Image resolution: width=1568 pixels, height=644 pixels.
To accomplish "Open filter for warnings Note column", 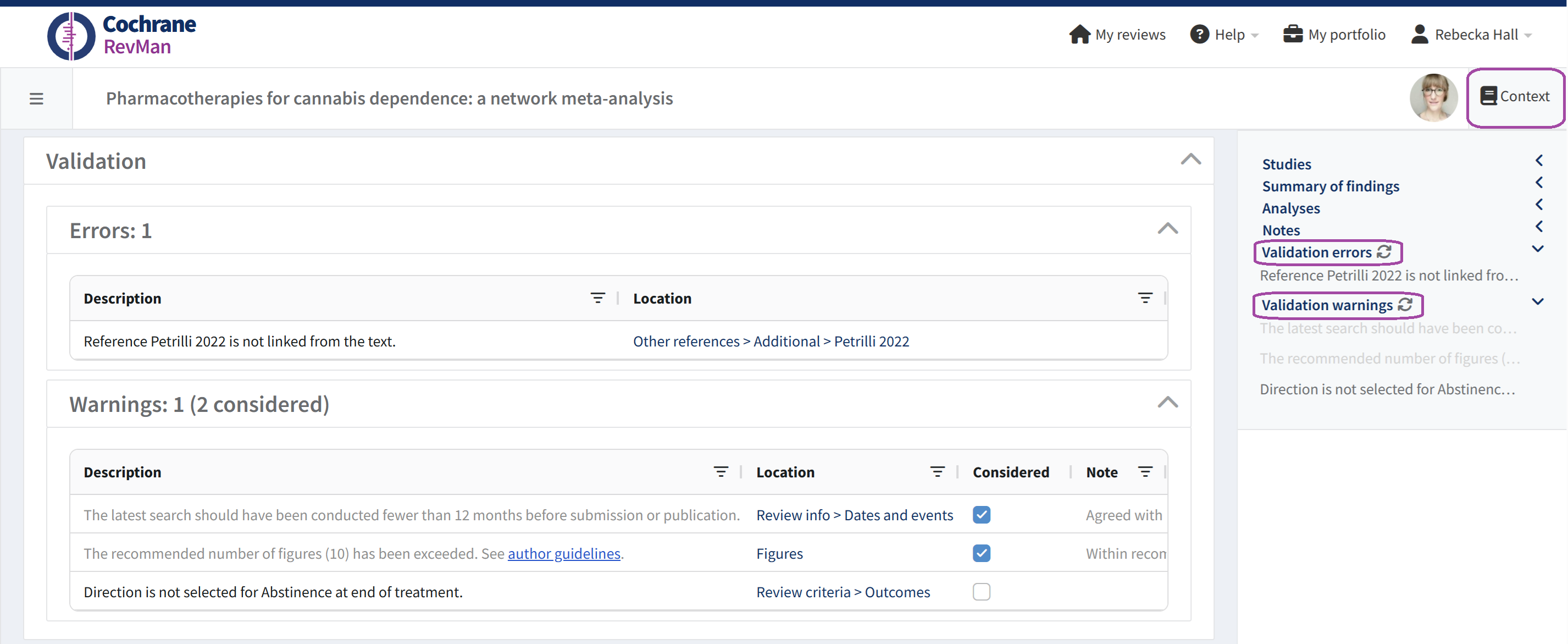I will click(1144, 472).
